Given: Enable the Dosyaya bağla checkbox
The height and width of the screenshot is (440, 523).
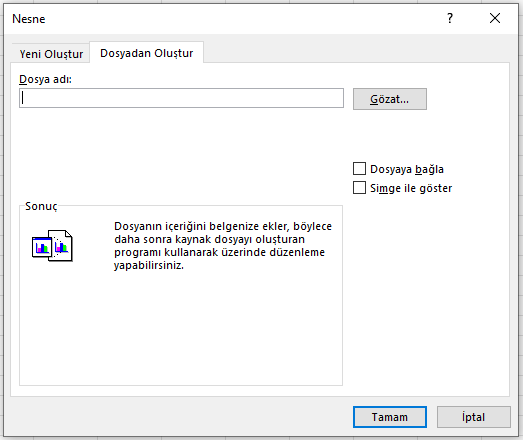Looking at the screenshot, I should click(x=359, y=169).
